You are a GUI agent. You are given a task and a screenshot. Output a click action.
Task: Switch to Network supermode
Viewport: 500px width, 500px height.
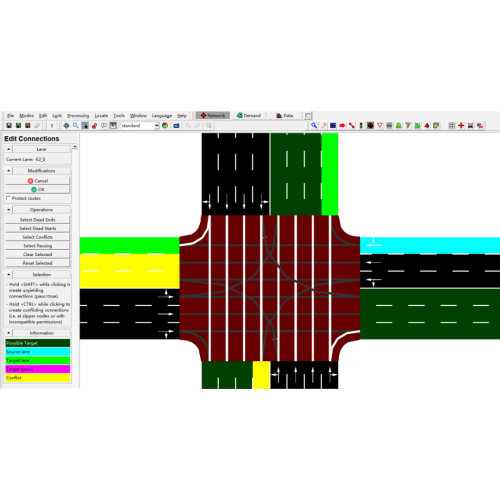click(213, 116)
